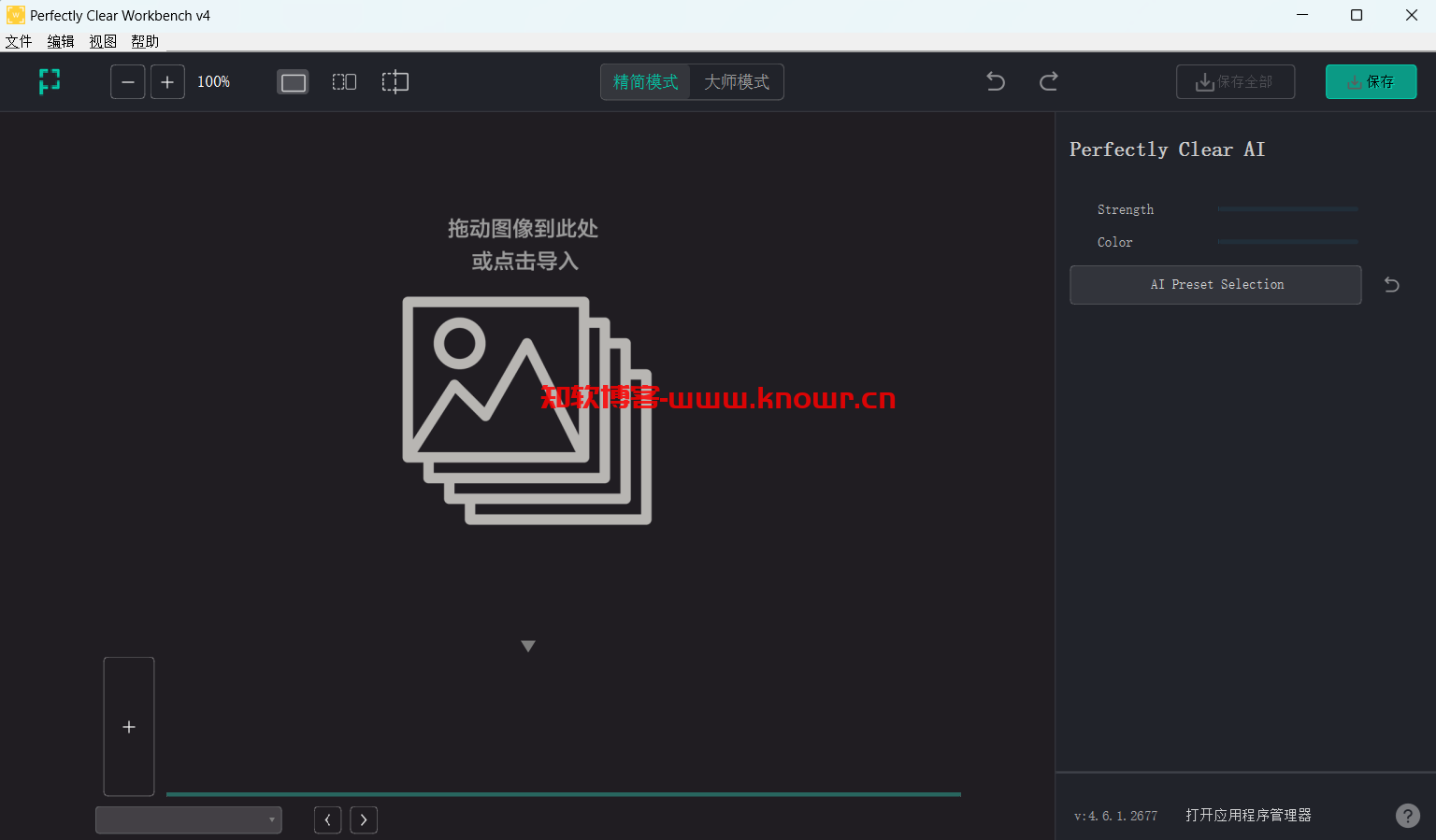The width and height of the screenshot is (1436, 840).
Task: Click the filmstrip horizontal scrollbar
Action: point(564,794)
